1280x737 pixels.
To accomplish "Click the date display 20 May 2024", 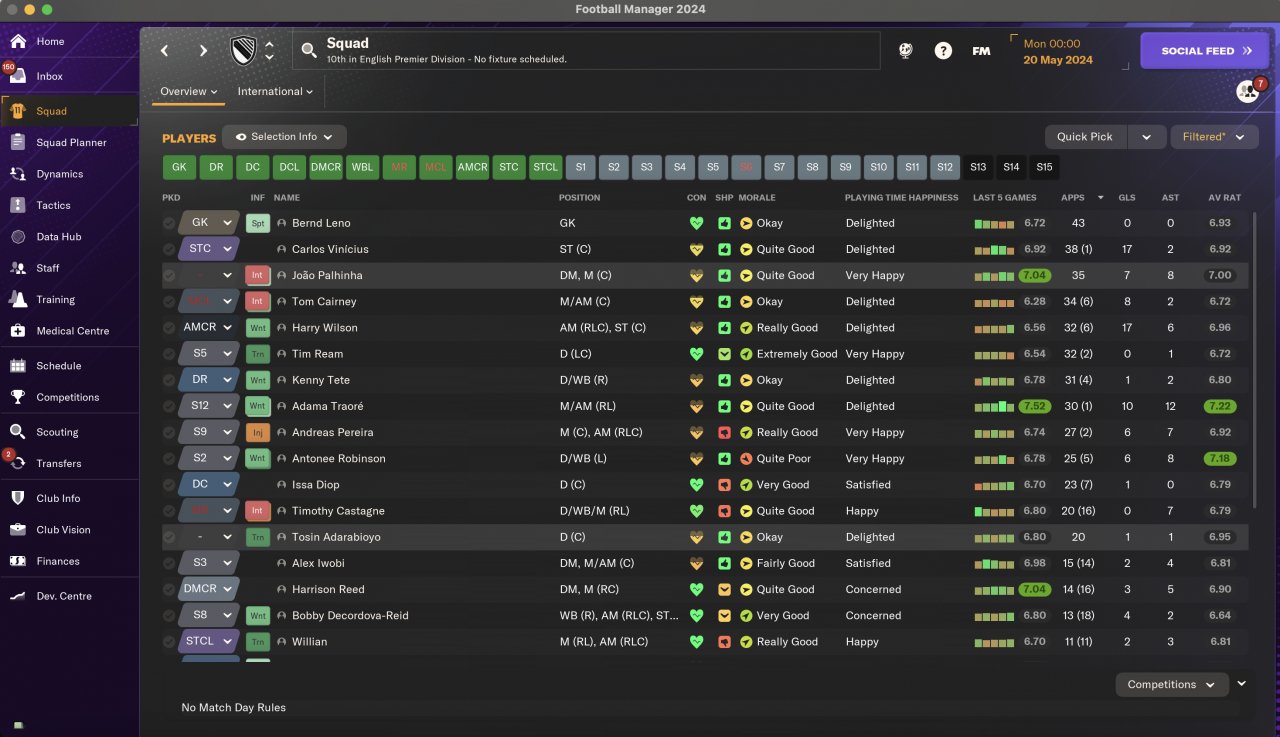I will tap(1058, 60).
